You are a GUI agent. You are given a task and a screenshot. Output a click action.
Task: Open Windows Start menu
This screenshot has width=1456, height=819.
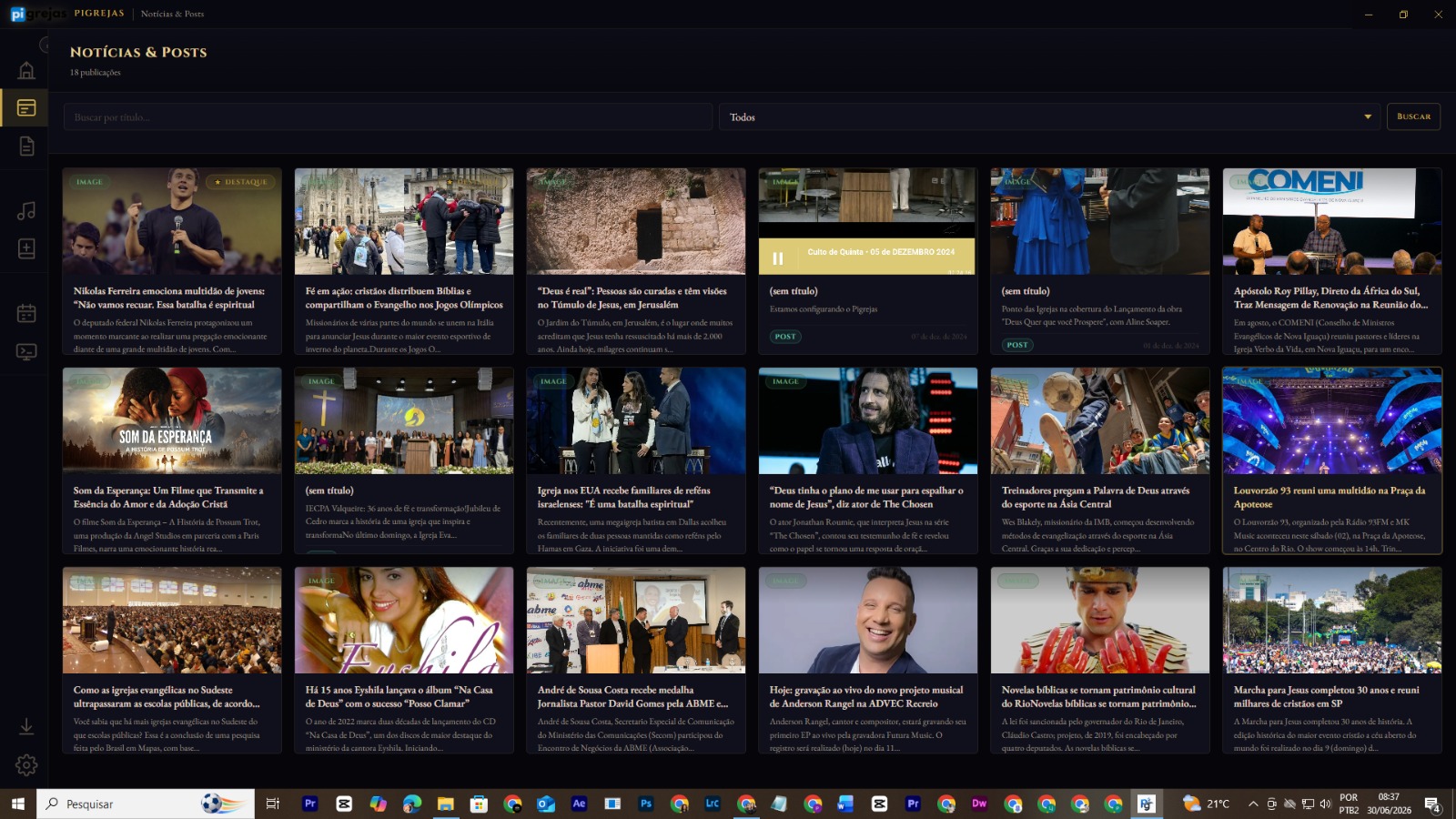click(x=17, y=804)
